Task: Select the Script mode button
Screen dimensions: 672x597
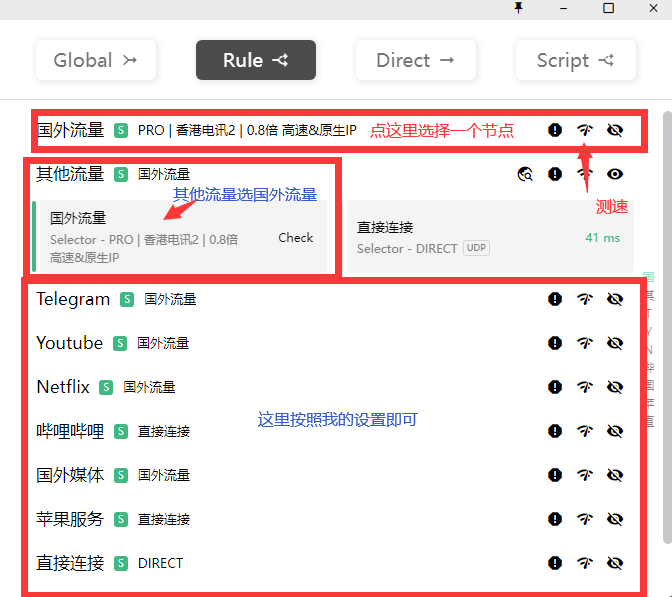Action: point(575,60)
